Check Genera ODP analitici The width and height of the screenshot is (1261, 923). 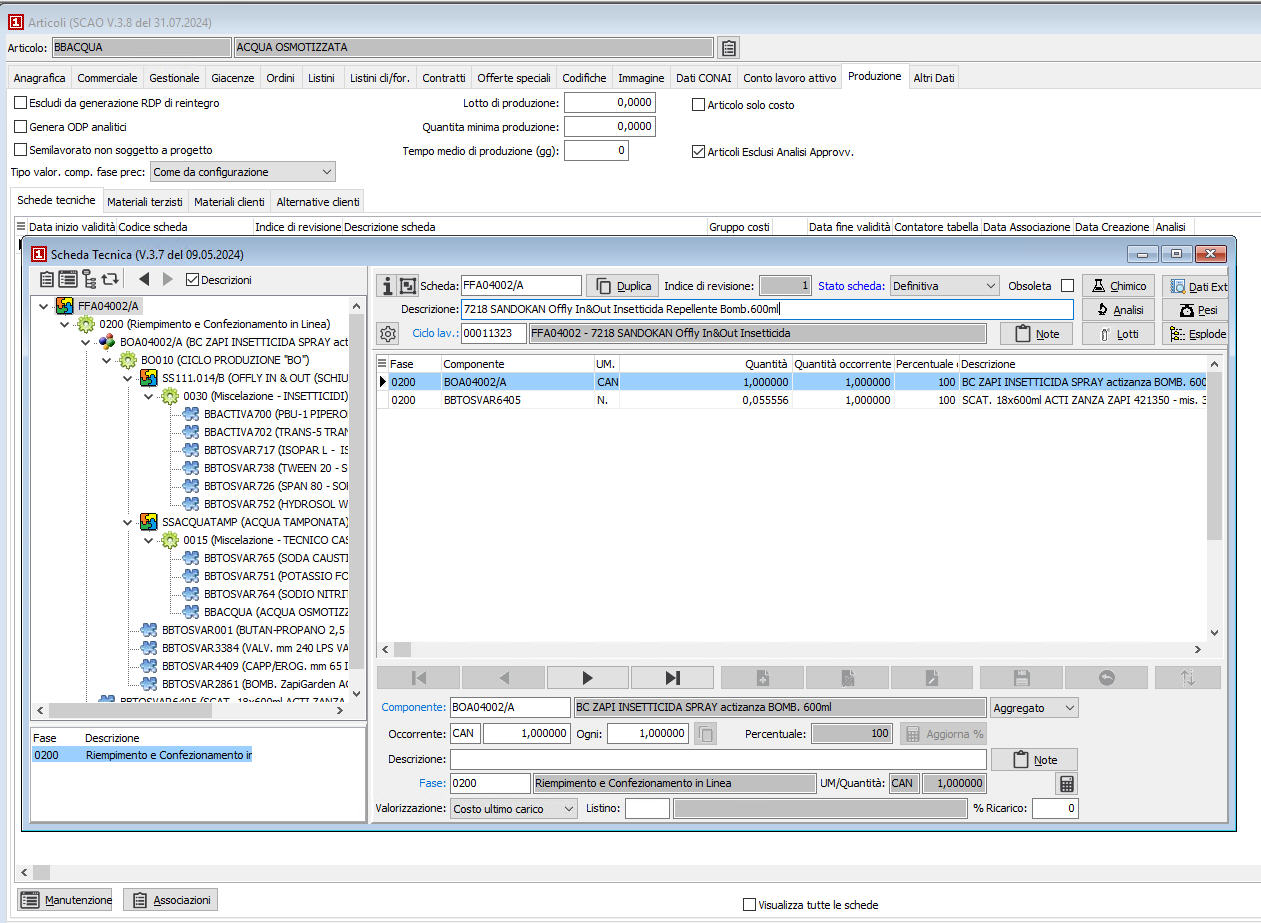point(21,127)
